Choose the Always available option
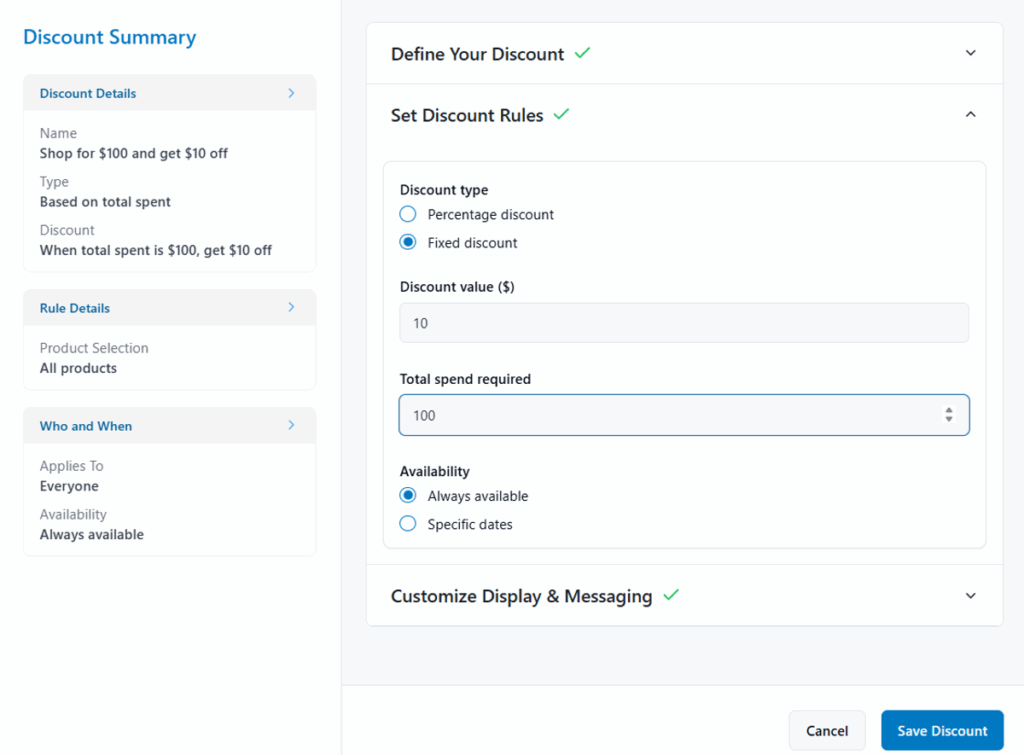This screenshot has height=755, width=1024. (408, 496)
